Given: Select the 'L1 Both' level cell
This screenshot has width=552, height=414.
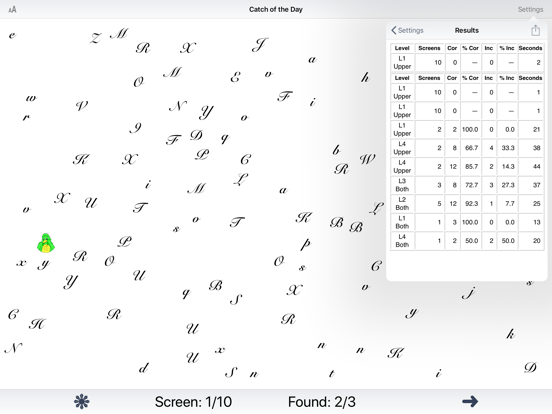Looking at the screenshot, I should (x=402, y=222).
